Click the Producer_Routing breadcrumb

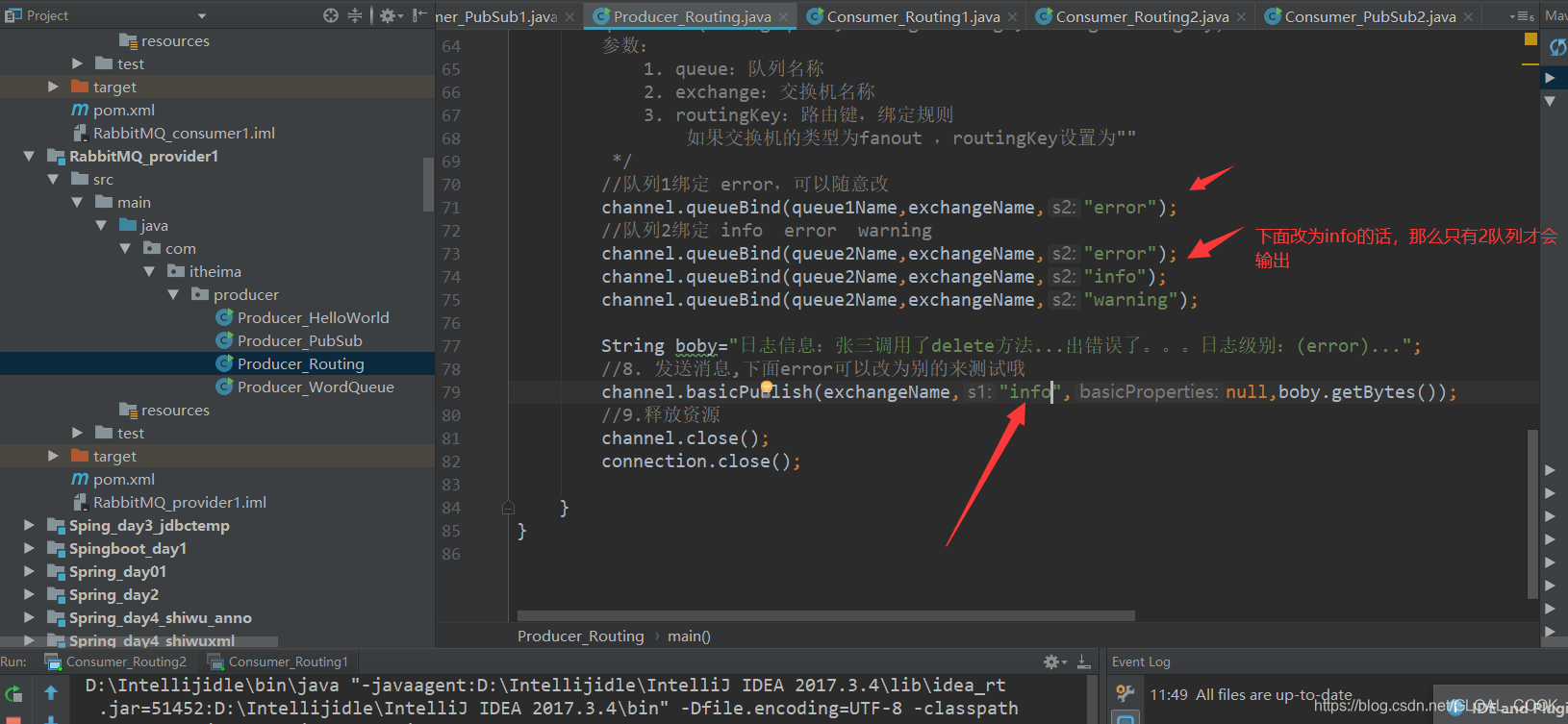pyautogui.click(x=580, y=637)
